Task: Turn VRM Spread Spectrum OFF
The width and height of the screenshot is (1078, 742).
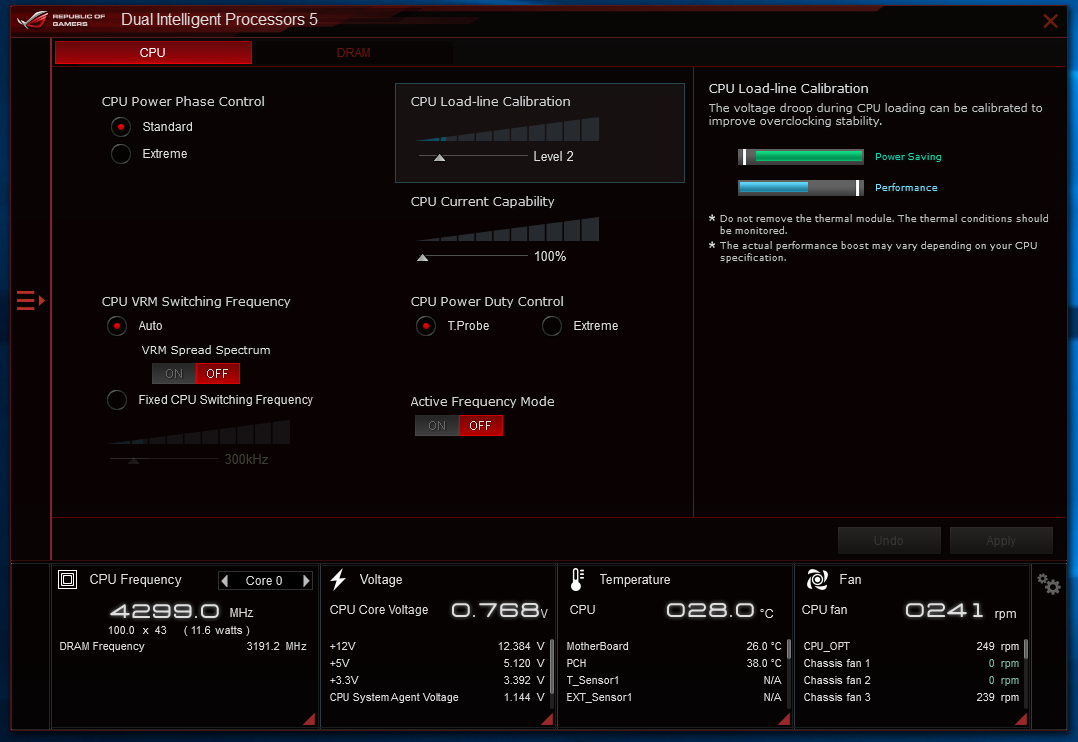Action: (x=218, y=373)
